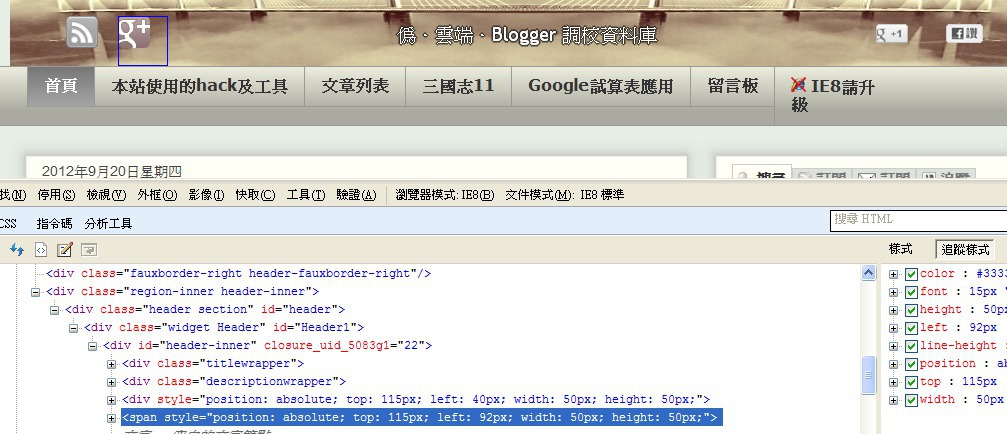Click the blog title 偽．雲端．Blogger 調校資料庫
Screen dimensions: 1007x434
[x=527, y=35]
